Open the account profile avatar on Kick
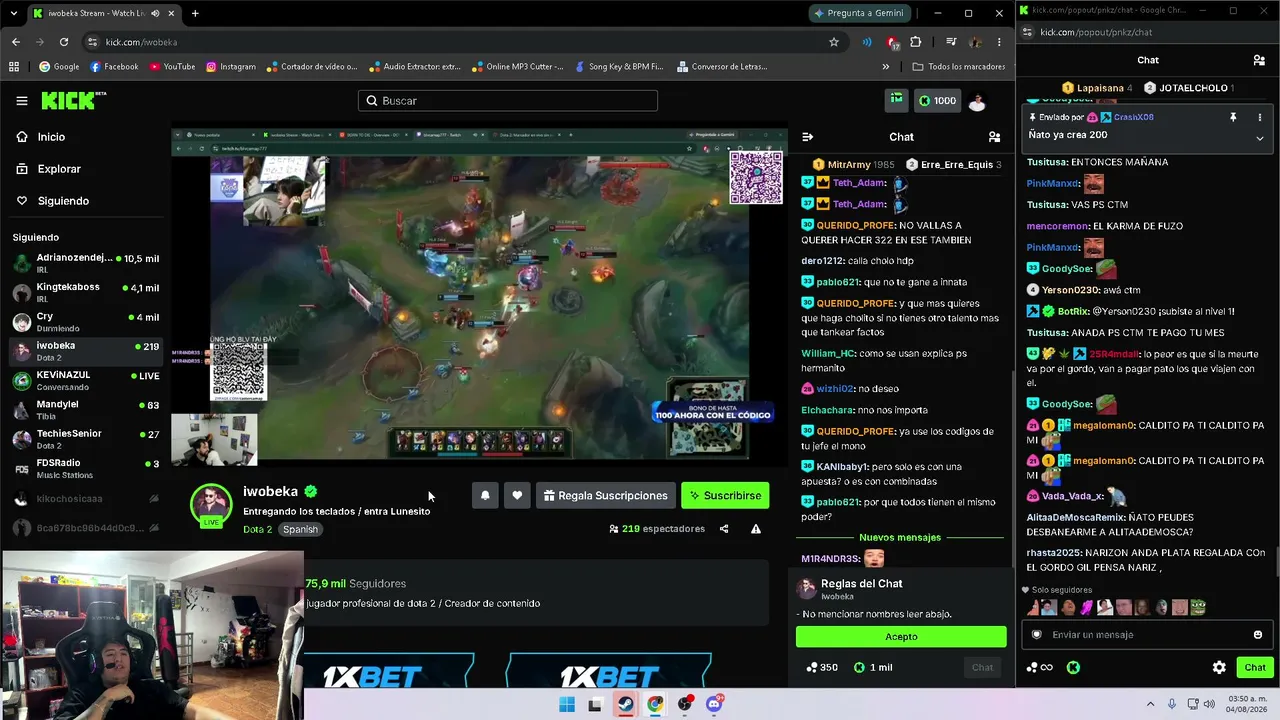1280x720 pixels. coord(978,100)
